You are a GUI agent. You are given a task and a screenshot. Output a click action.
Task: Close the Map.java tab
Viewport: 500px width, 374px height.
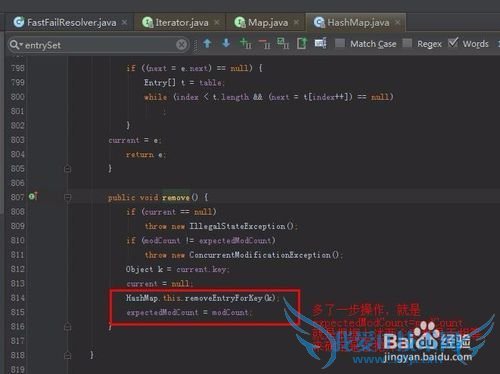click(296, 22)
